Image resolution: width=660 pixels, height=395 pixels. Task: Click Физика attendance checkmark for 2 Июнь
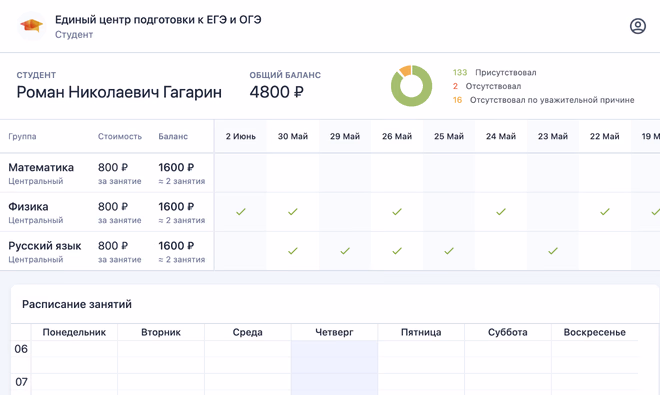click(x=241, y=211)
